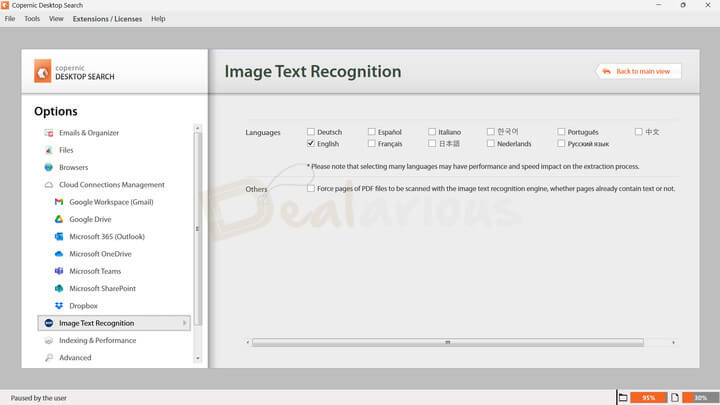Viewport: 720px width, 405px height.
Task: Open the View menu
Action: (x=56, y=19)
